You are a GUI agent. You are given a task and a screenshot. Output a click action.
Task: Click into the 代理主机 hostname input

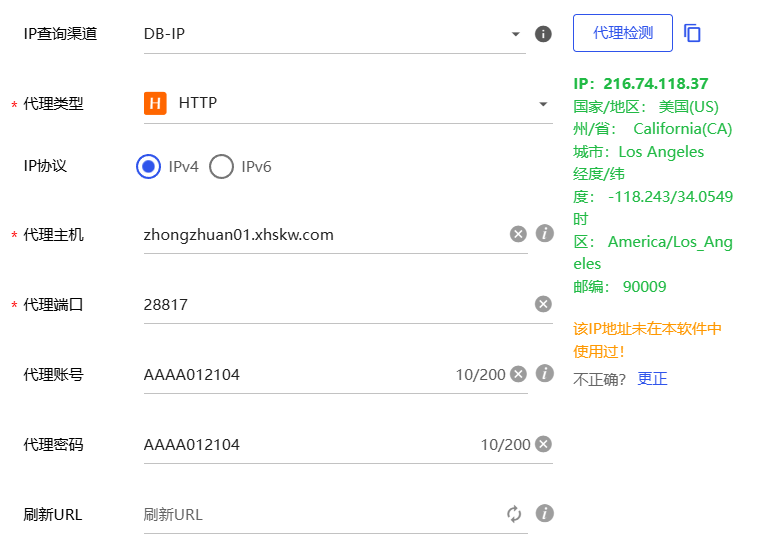click(320, 235)
